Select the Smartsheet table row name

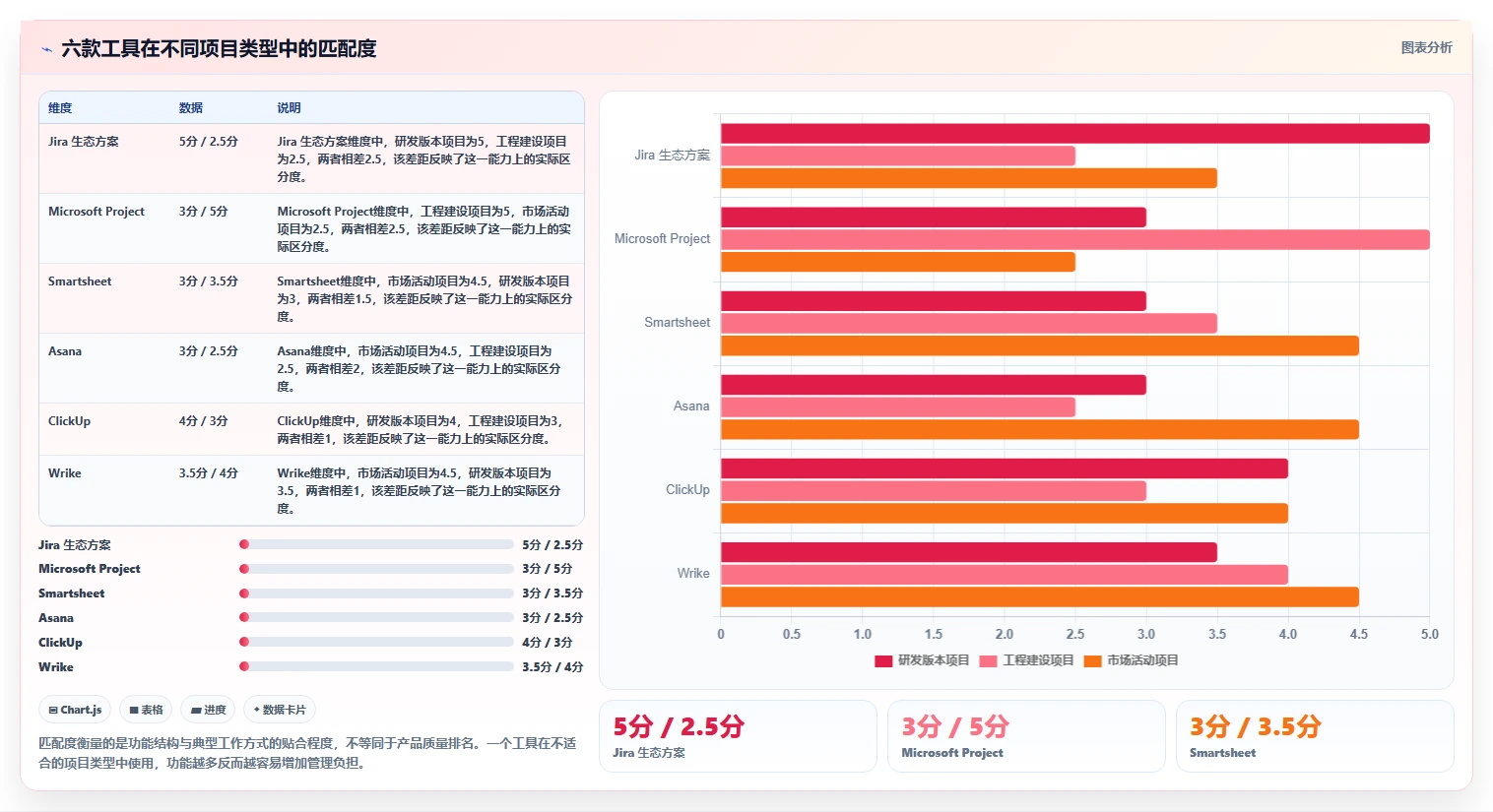pos(80,281)
